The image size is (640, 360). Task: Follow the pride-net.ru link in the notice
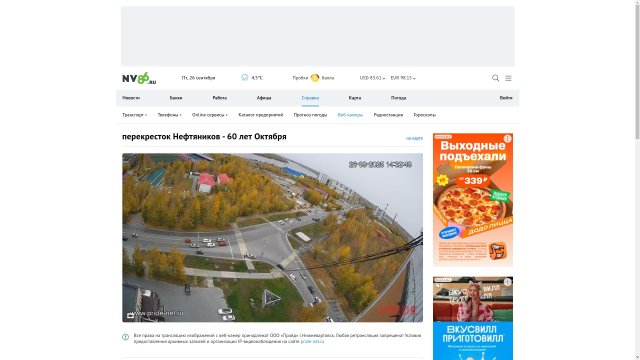point(312,341)
